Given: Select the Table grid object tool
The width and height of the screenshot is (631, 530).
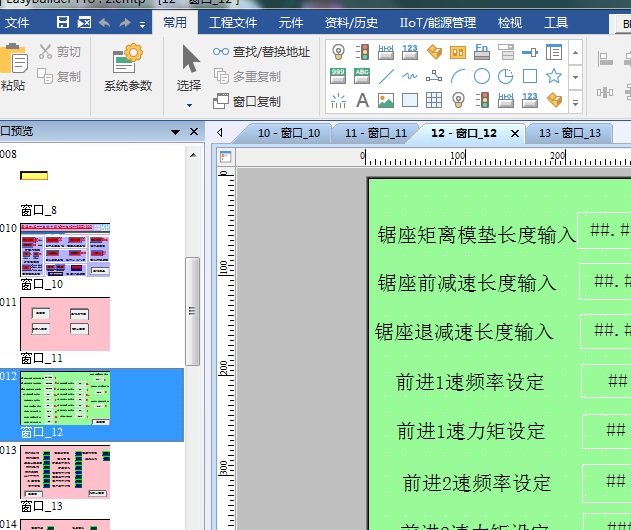Looking at the screenshot, I should click(434, 100).
